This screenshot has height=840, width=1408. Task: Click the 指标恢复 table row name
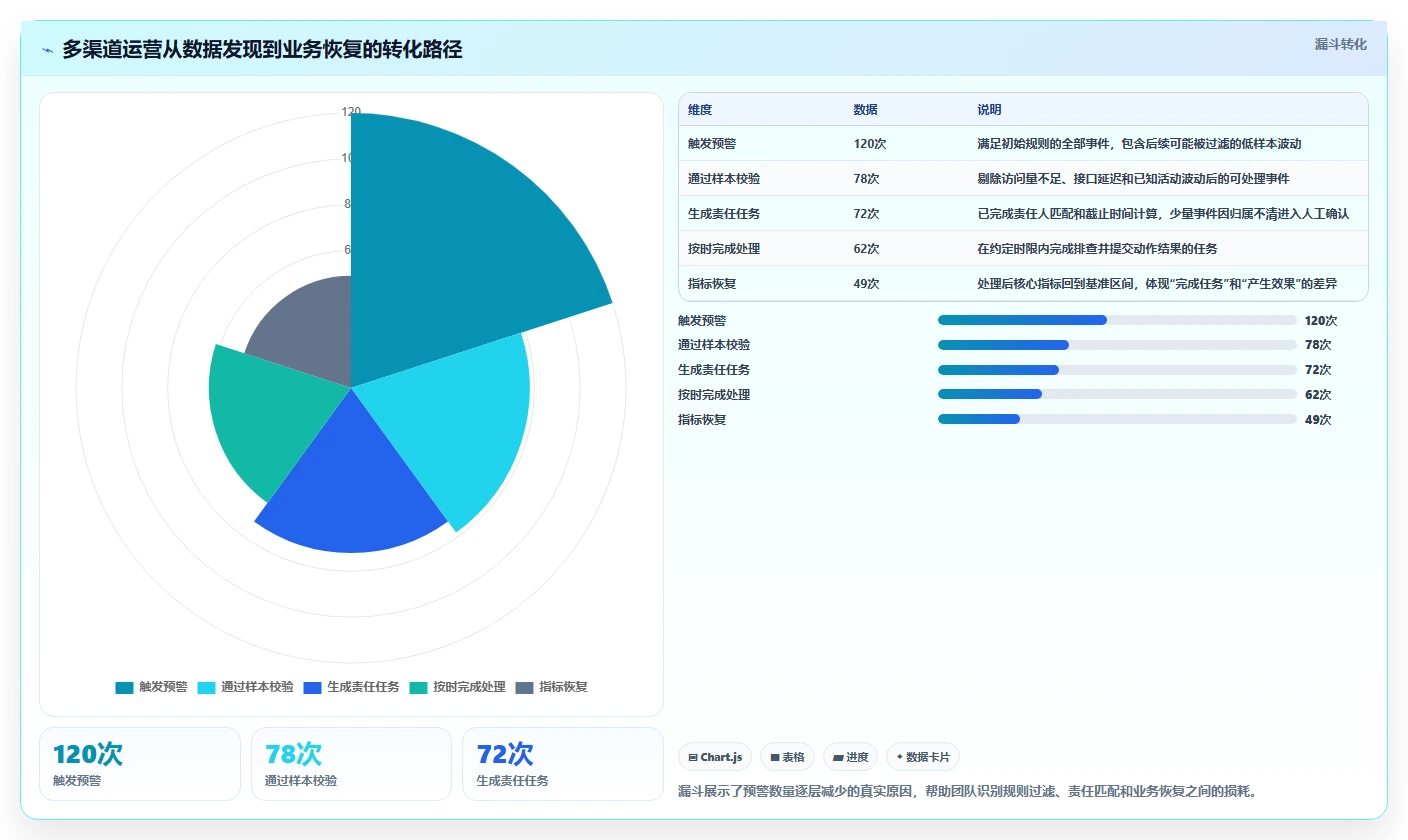click(712, 284)
